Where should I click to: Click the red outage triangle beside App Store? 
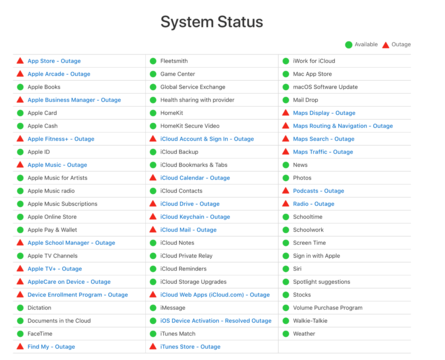[x=20, y=61]
